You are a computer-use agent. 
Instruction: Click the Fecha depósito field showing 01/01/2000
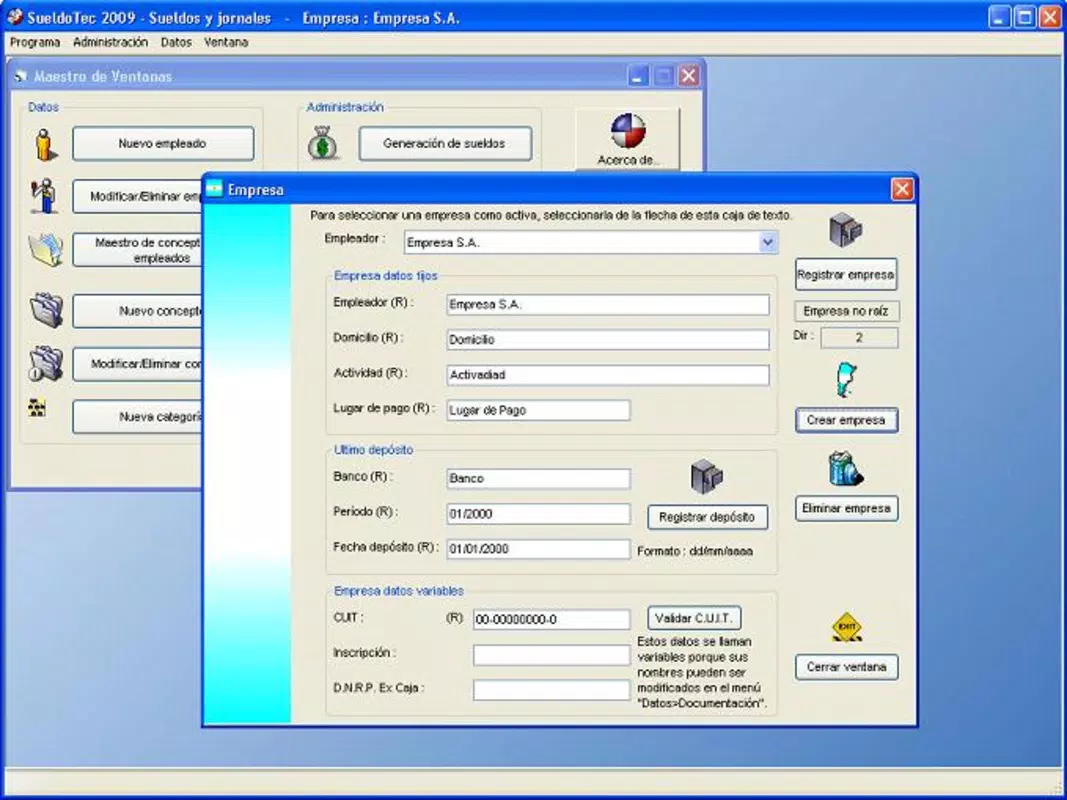pos(538,549)
